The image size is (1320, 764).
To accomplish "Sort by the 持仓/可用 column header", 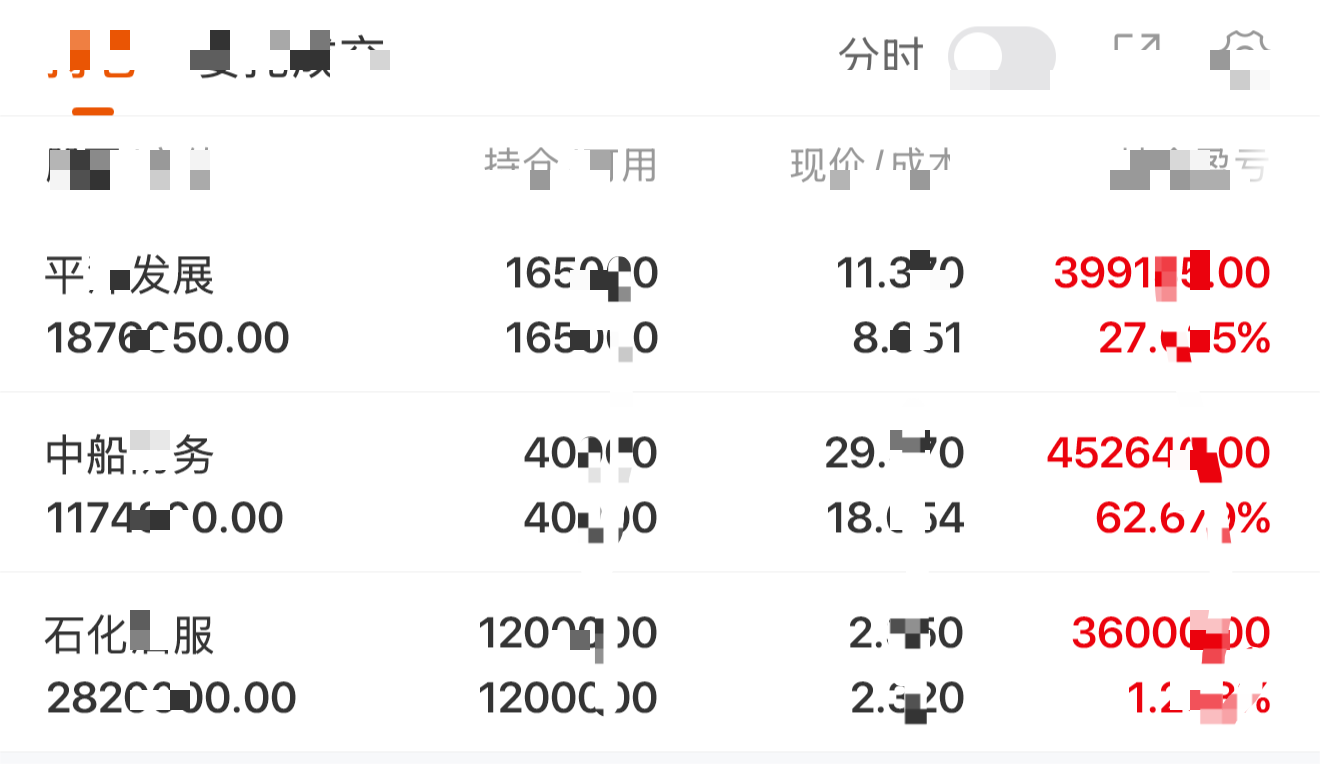I will click(x=570, y=166).
